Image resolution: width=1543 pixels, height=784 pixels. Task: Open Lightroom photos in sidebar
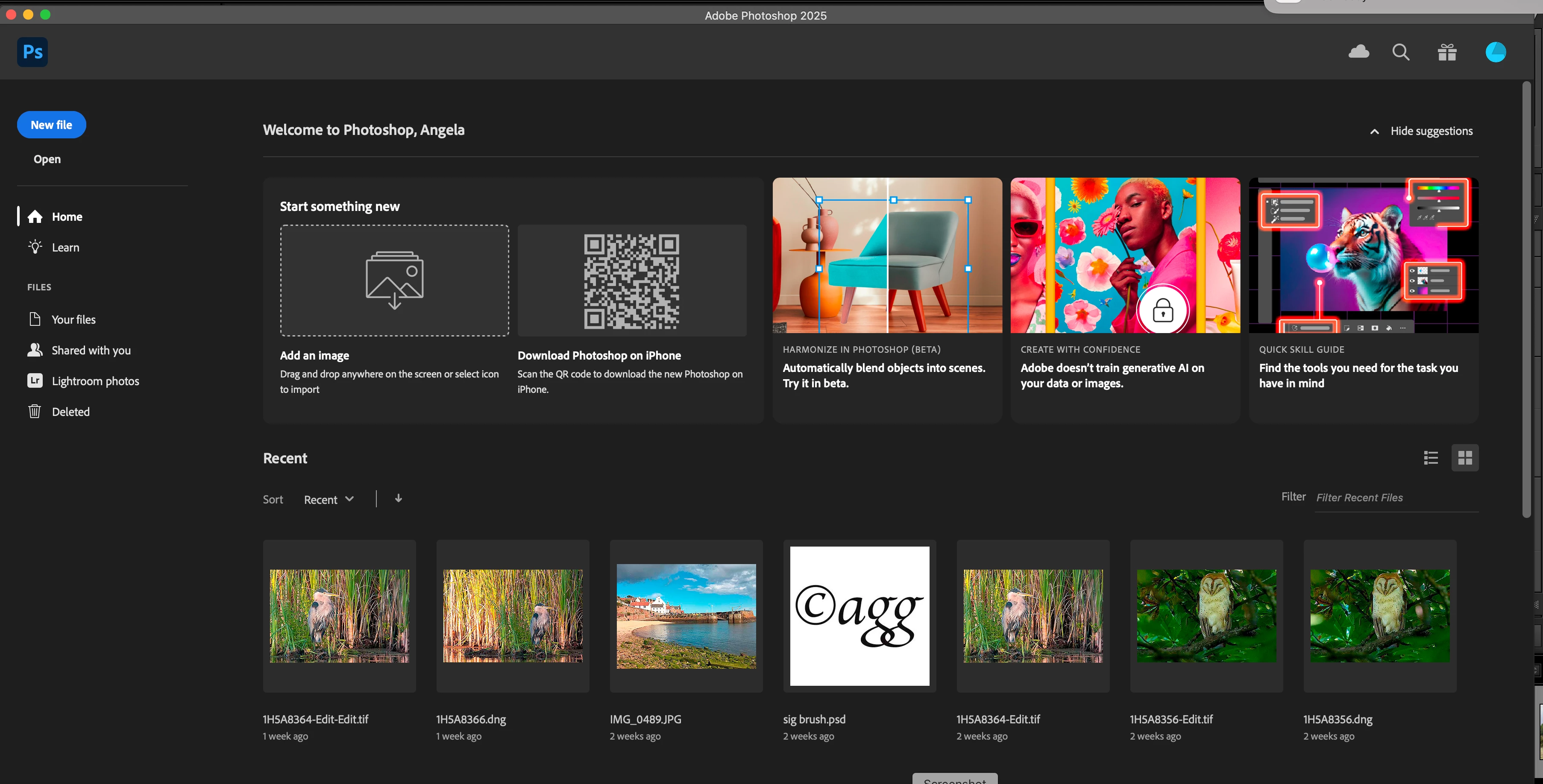[x=95, y=381]
